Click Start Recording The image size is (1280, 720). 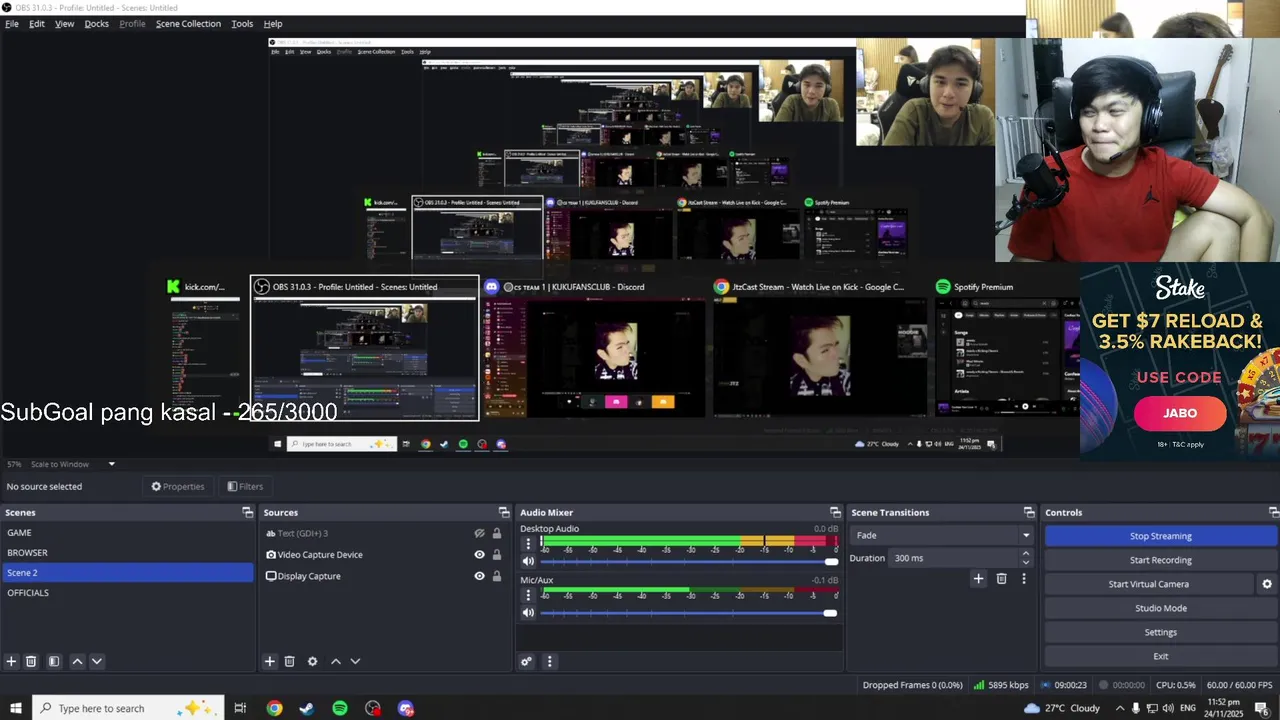click(x=1160, y=560)
